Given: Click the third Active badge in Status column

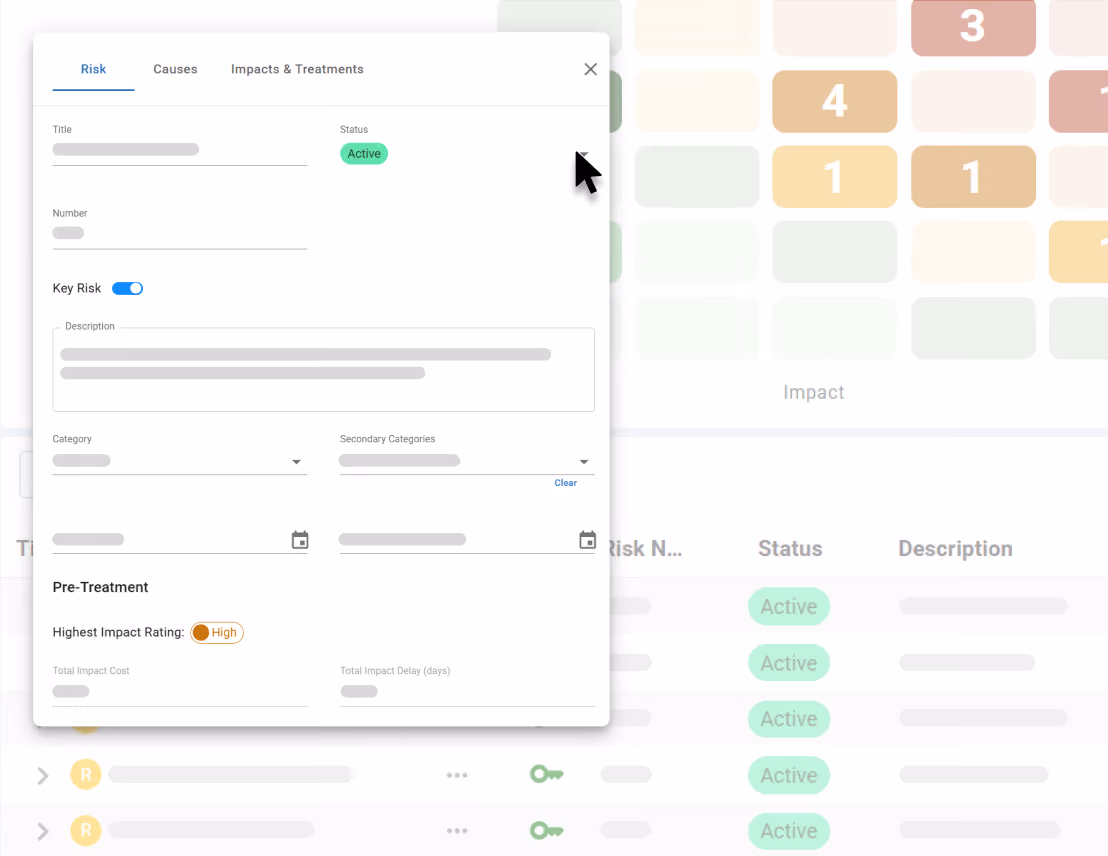Looking at the screenshot, I should [789, 719].
